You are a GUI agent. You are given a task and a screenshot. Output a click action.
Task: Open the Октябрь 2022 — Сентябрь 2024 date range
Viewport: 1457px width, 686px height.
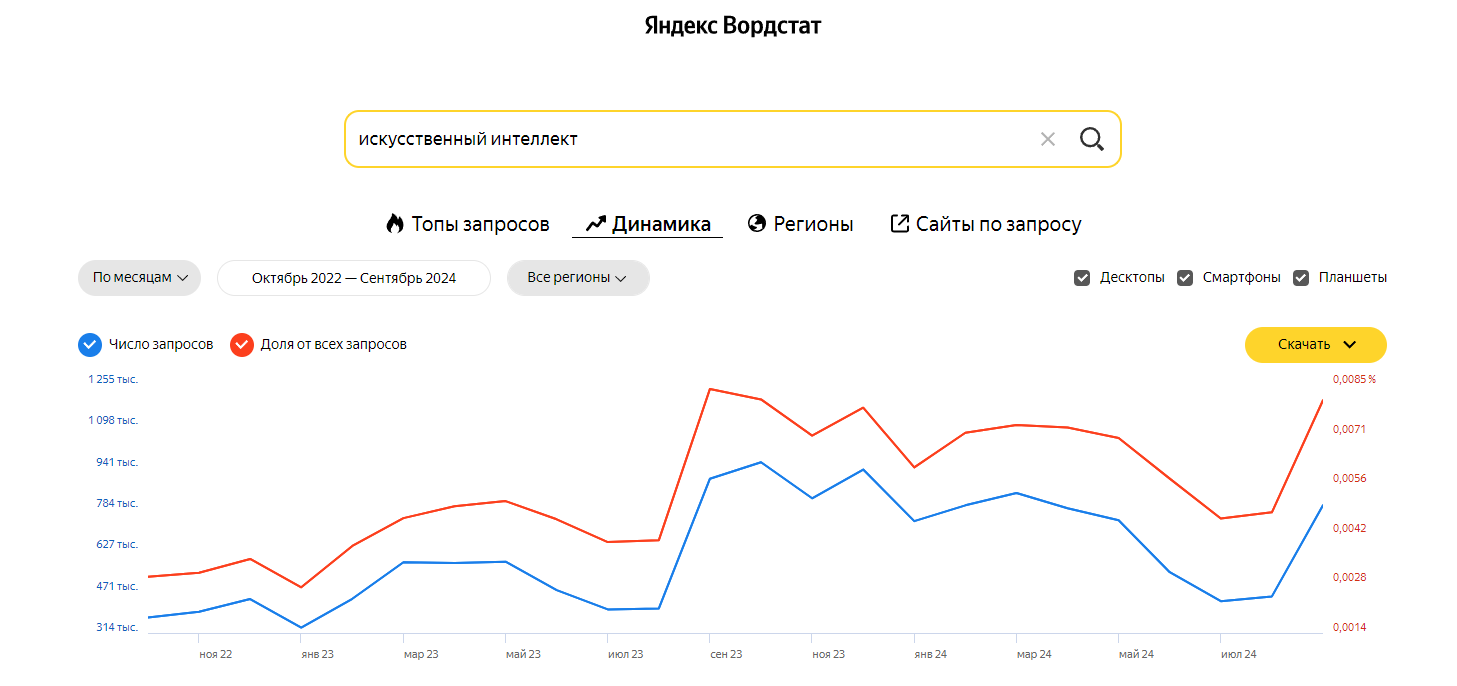[x=353, y=277]
